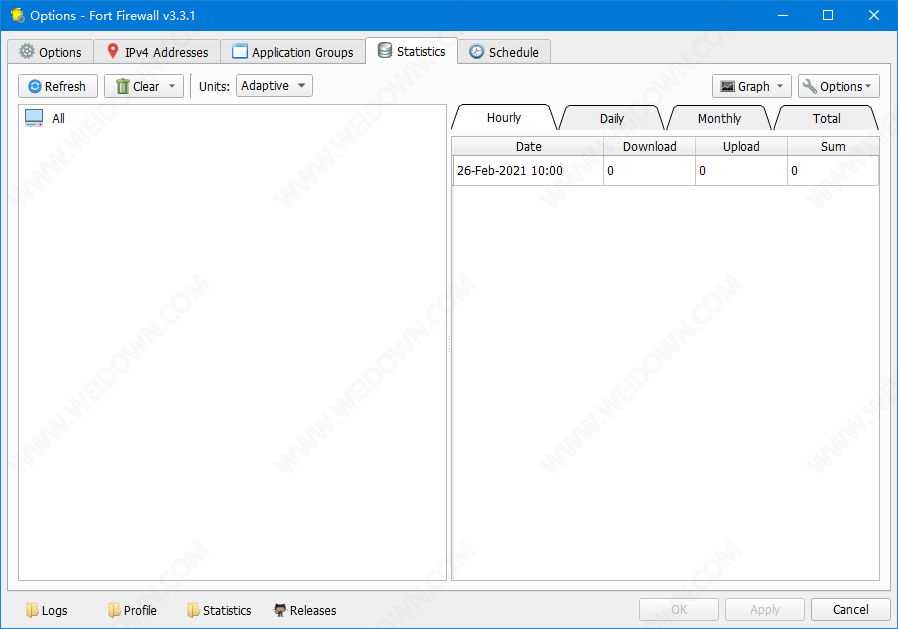Image resolution: width=898 pixels, height=629 pixels.
Task: Click the wrench icon on Options button
Action: 810,87
